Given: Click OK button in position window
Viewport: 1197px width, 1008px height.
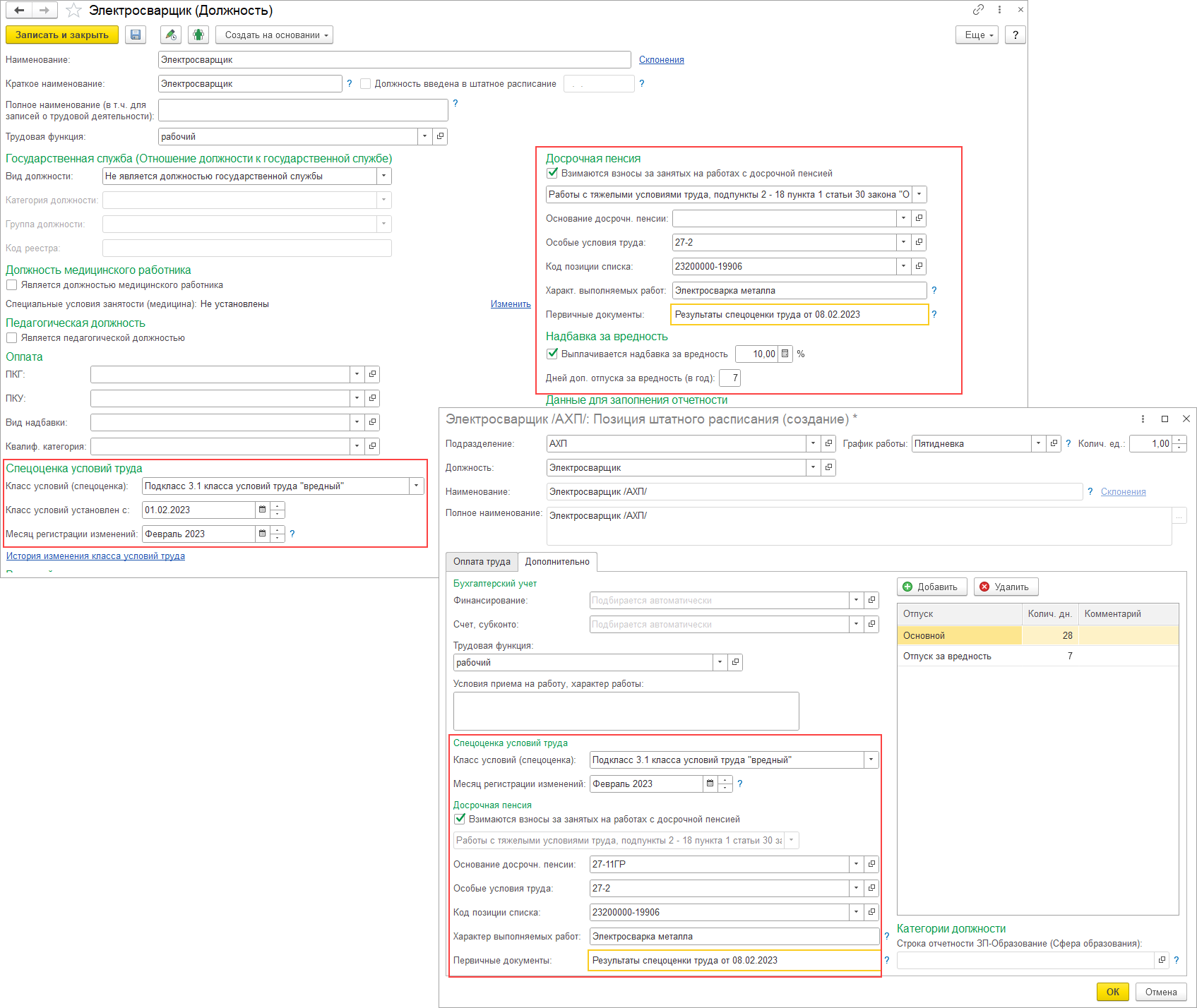Looking at the screenshot, I should [x=1112, y=992].
